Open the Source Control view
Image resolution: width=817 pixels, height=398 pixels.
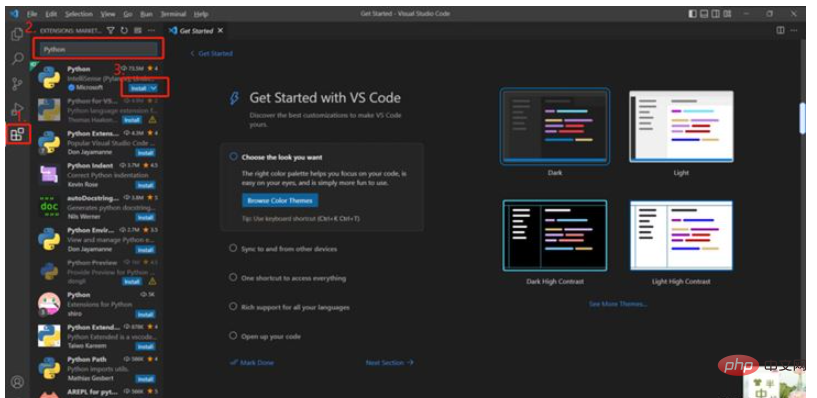pyautogui.click(x=17, y=83)
